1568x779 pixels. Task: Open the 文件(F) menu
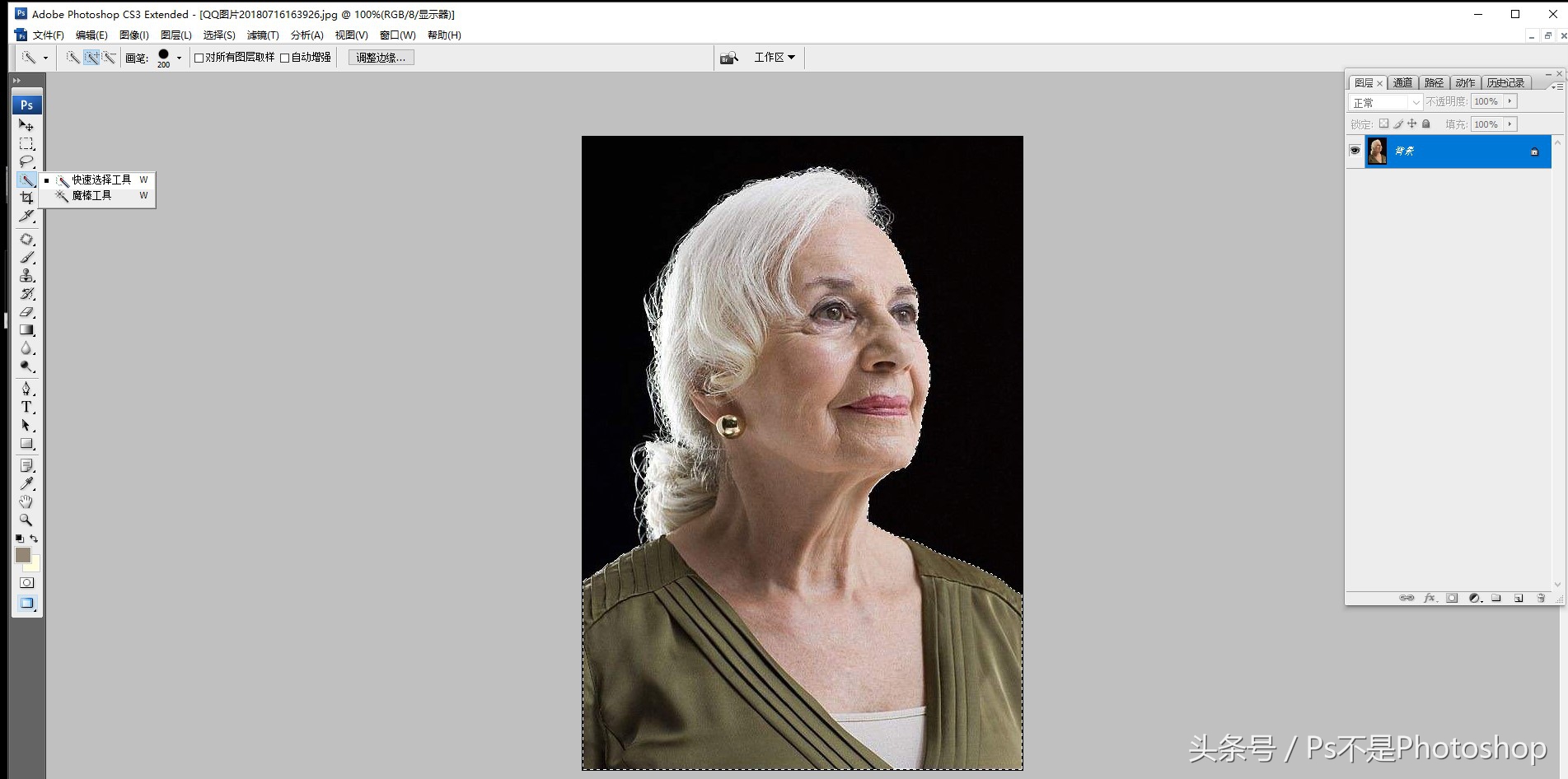pyautogui.click(x=48, y=35)
